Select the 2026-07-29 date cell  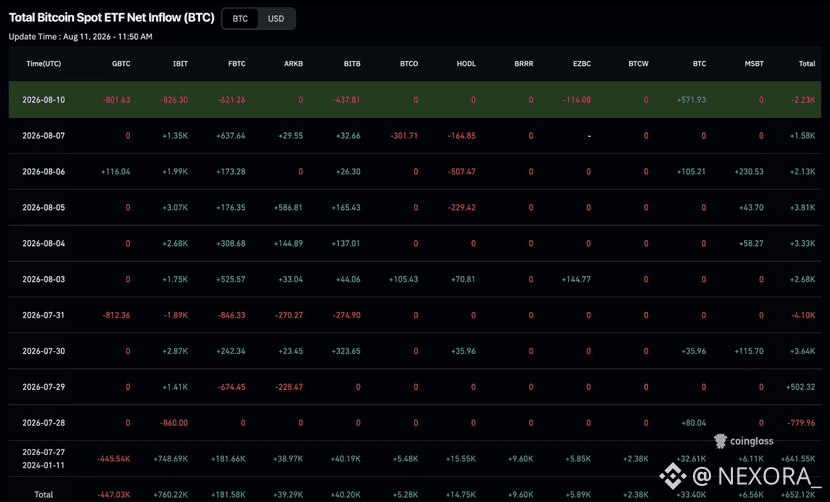tap(43, 387)
